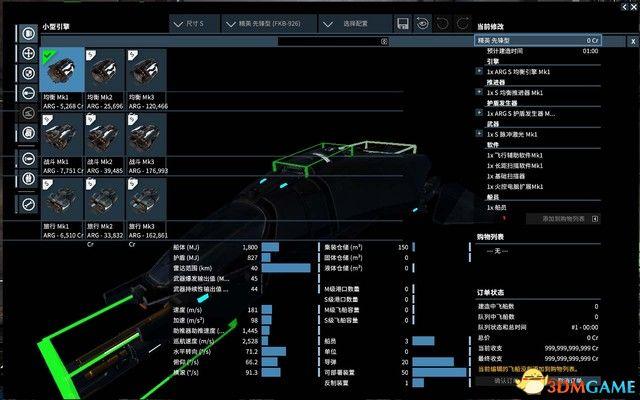Select the 均衡 Mk3 engine thumbnail

click(147, 70)
